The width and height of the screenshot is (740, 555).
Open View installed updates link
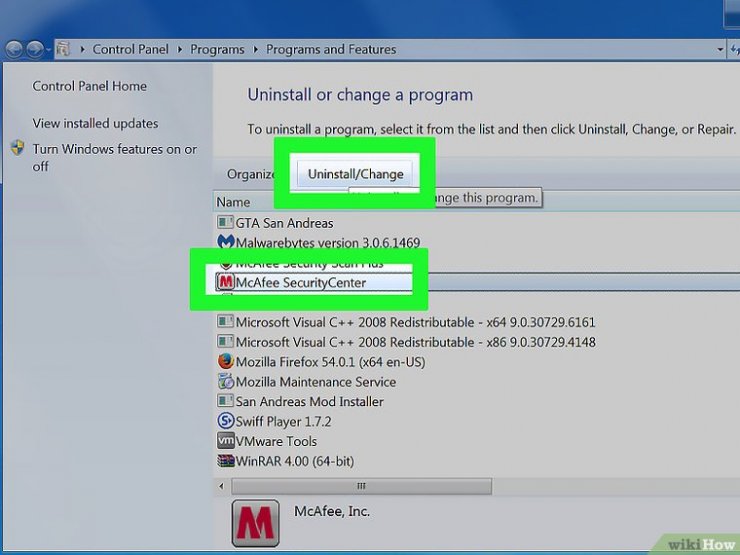[95, 123]
